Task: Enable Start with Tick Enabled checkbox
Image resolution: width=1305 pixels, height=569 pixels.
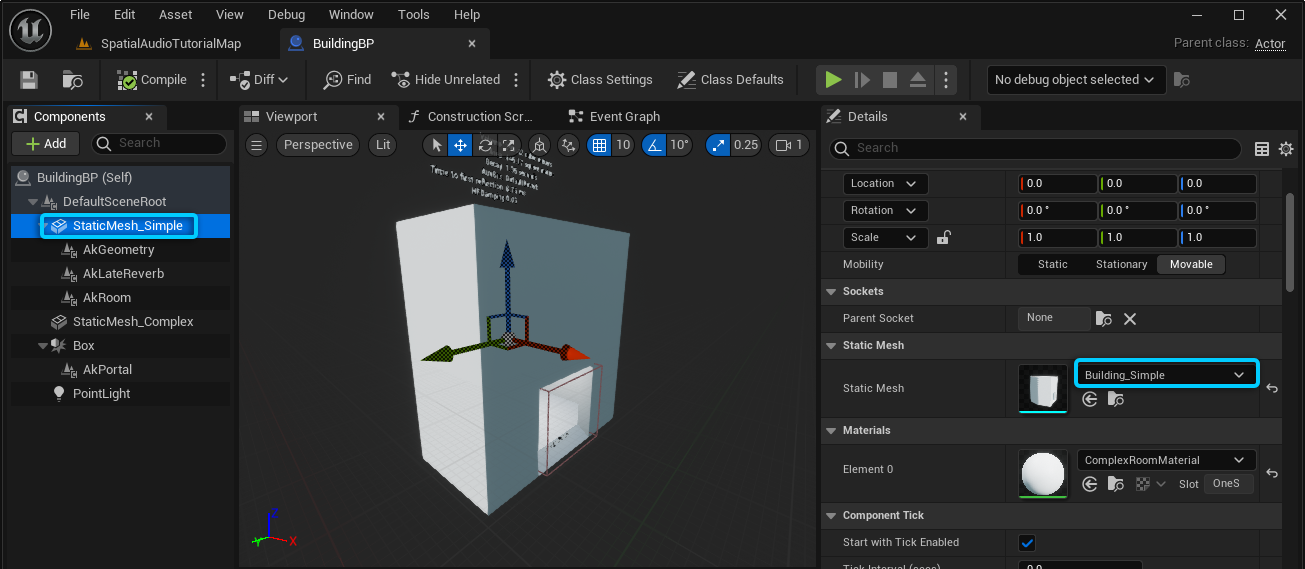Action: tap(1026, 543)
